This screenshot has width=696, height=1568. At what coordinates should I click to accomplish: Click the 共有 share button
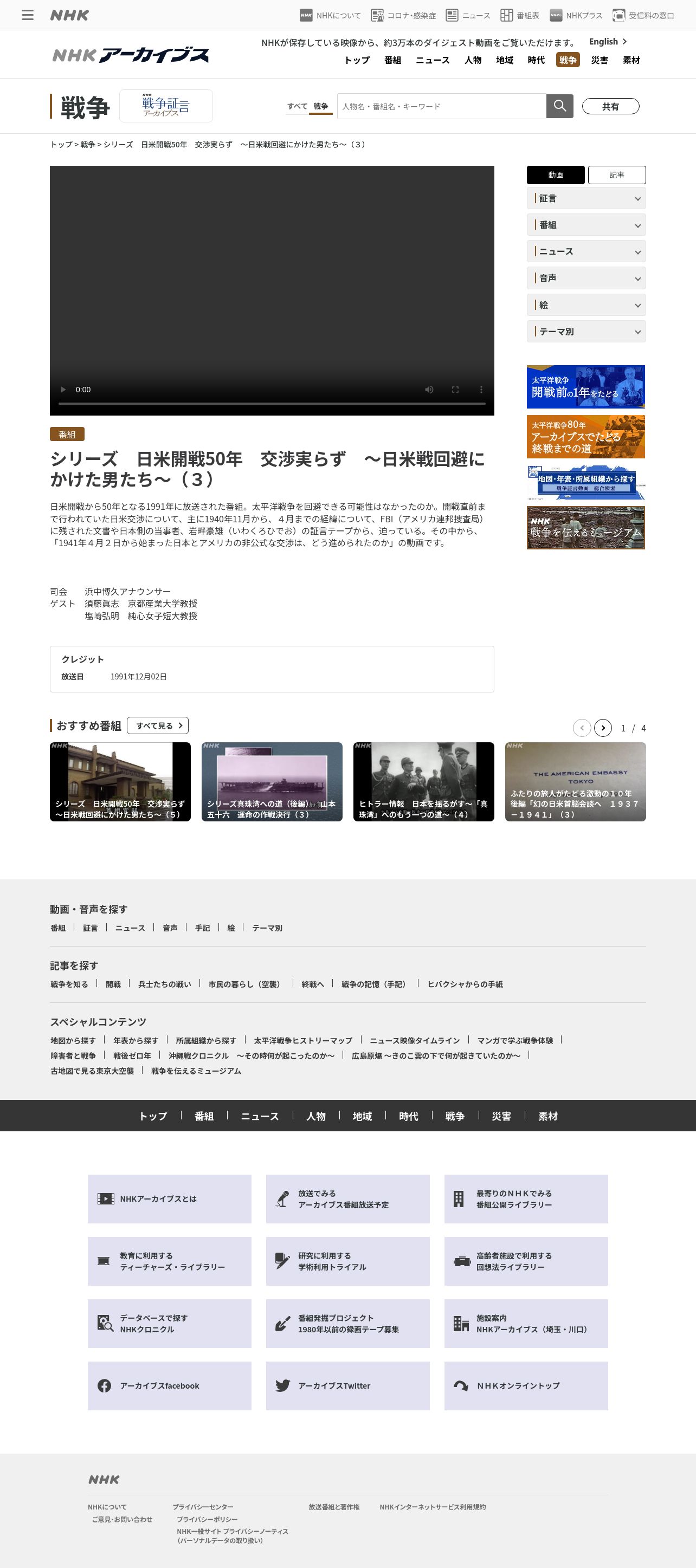611,106
